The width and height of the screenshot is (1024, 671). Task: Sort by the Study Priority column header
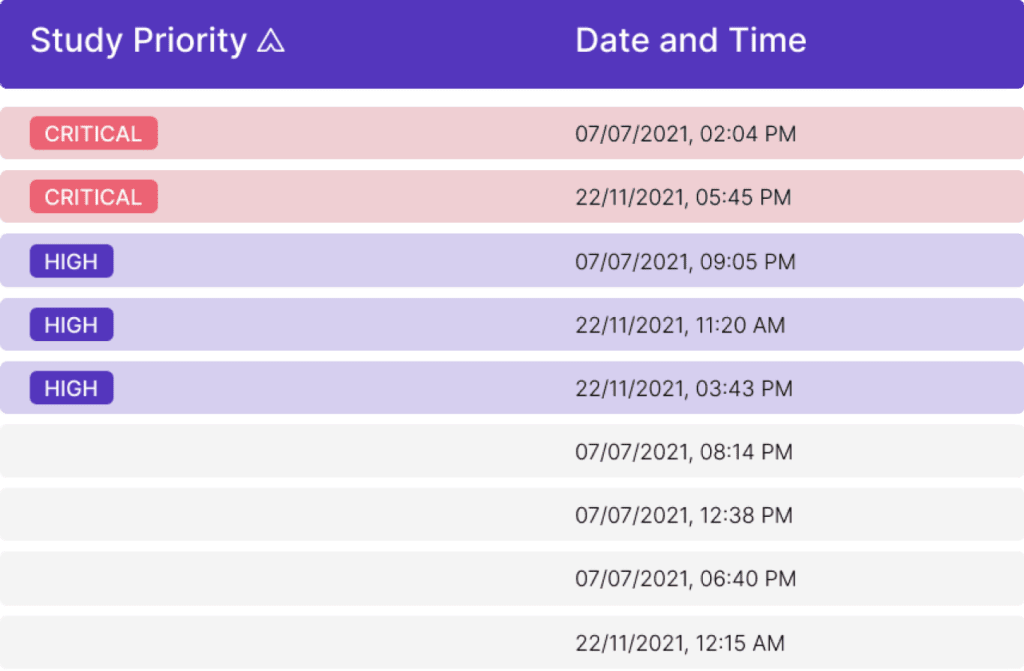click(x=138, y=41)
